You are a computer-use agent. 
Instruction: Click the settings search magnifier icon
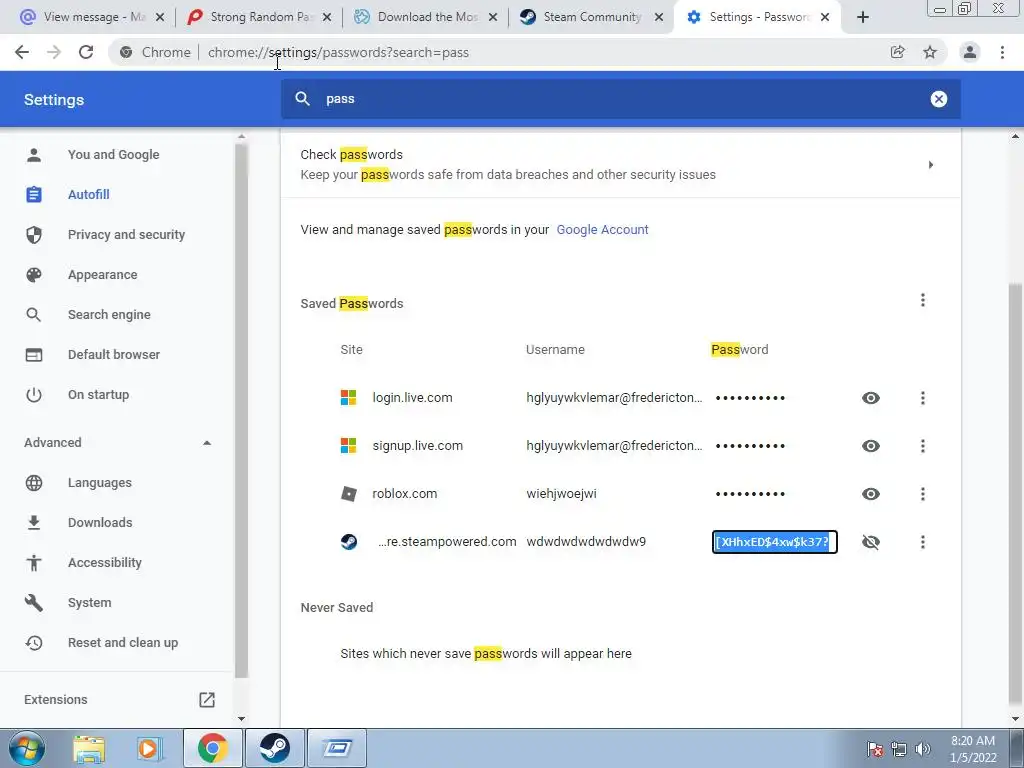[302, 99]
